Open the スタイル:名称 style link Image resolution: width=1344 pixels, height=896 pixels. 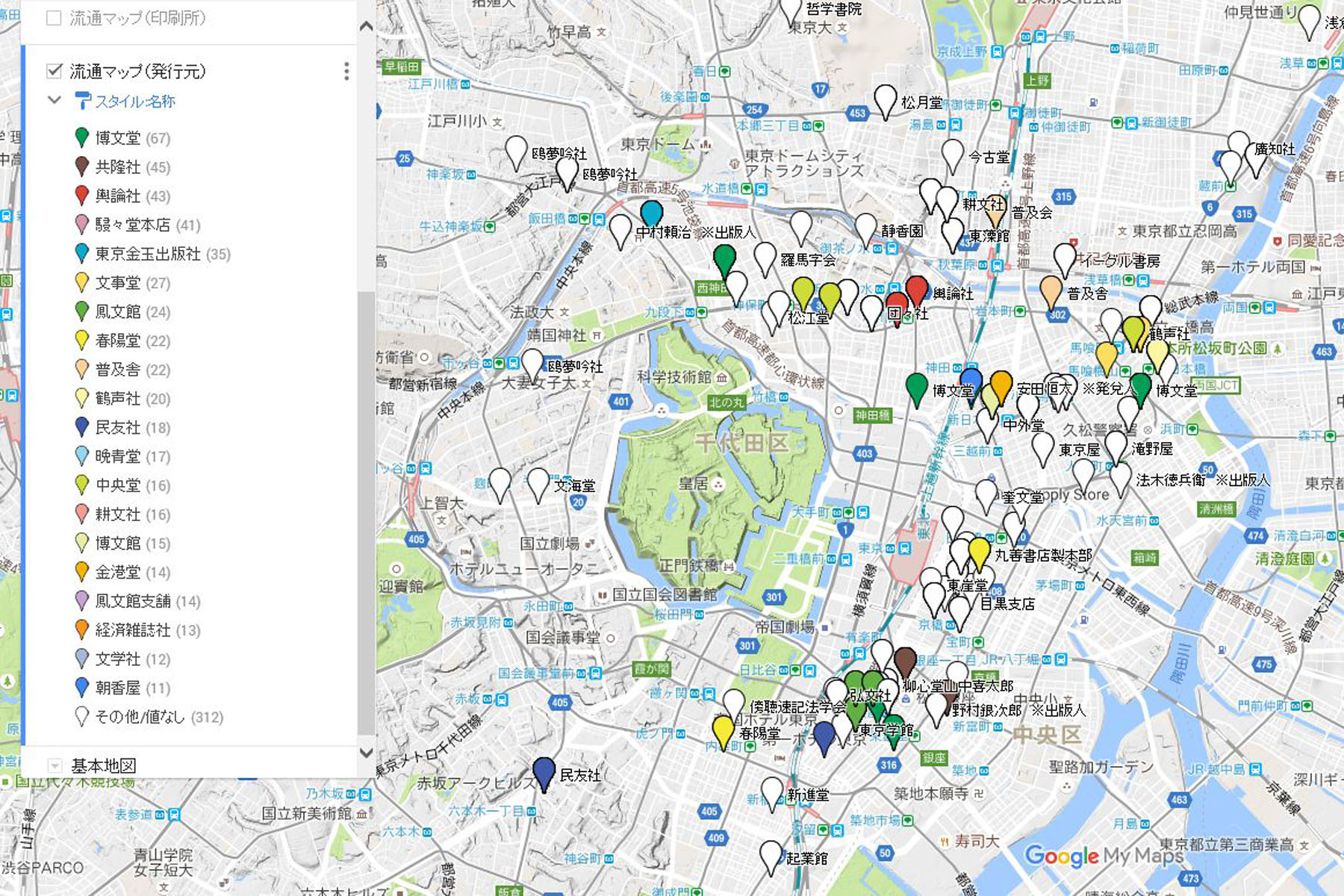[134, 101]
